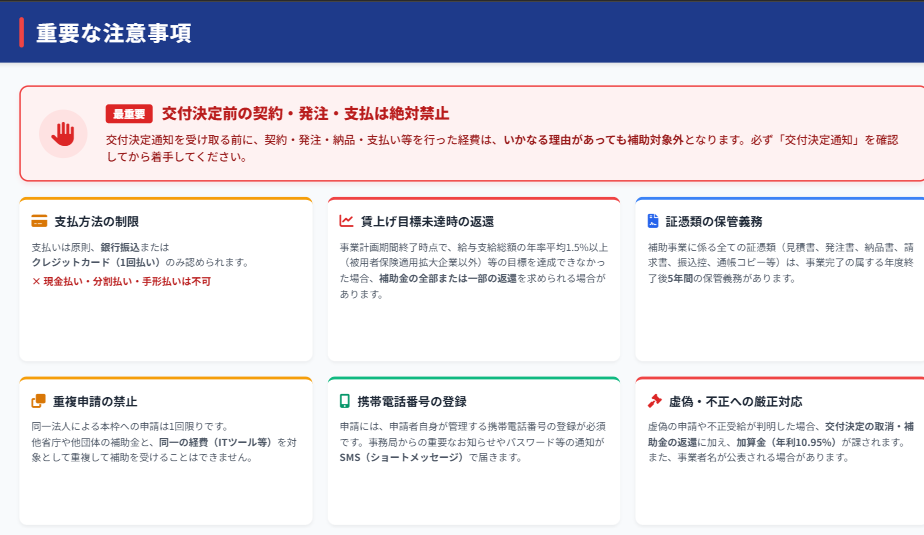The image size is (924, 535).
Task: Click the 支払方法の制限 card heading
Action: tap(96, 221)
